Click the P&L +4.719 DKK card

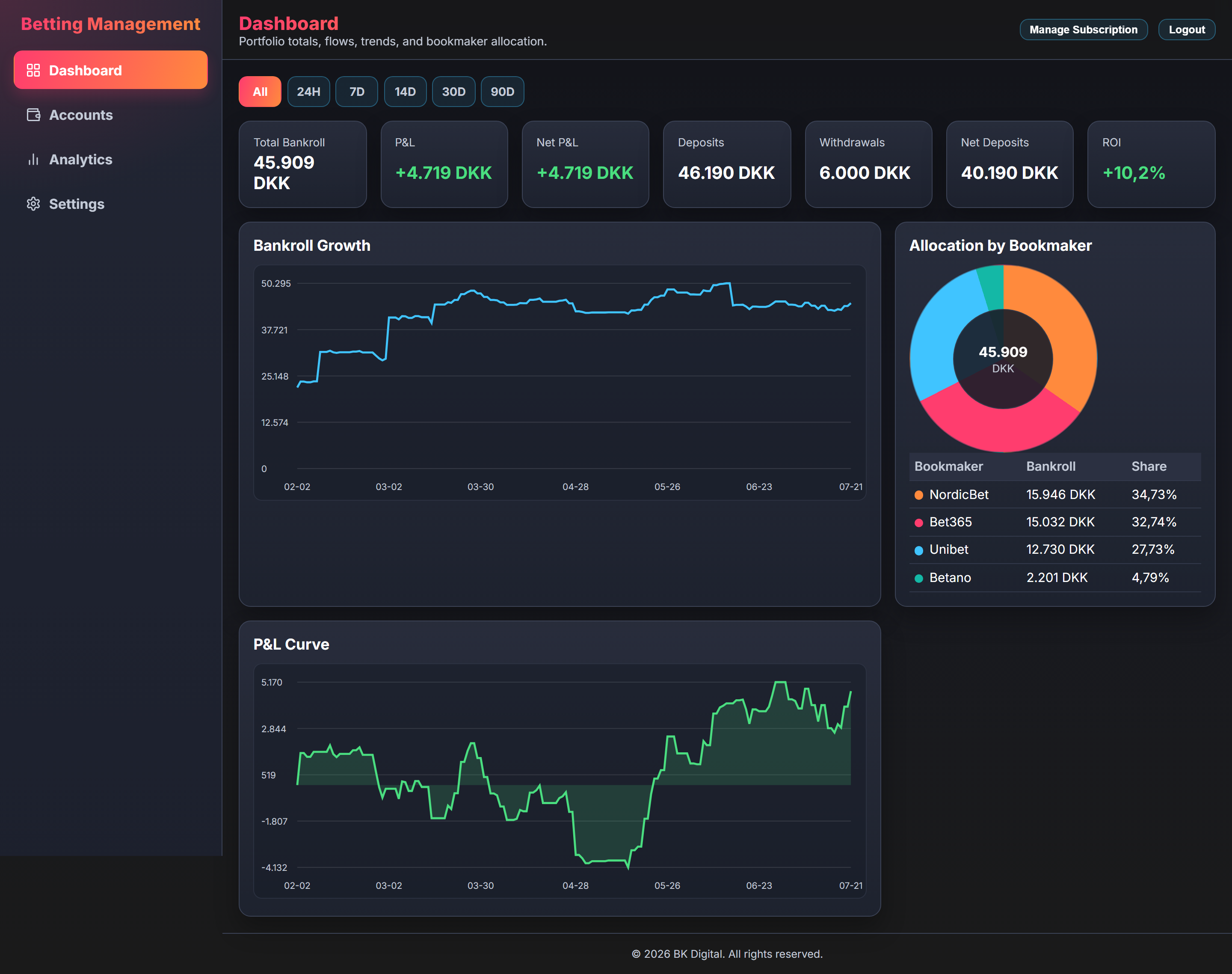click(x=444, y=164)
